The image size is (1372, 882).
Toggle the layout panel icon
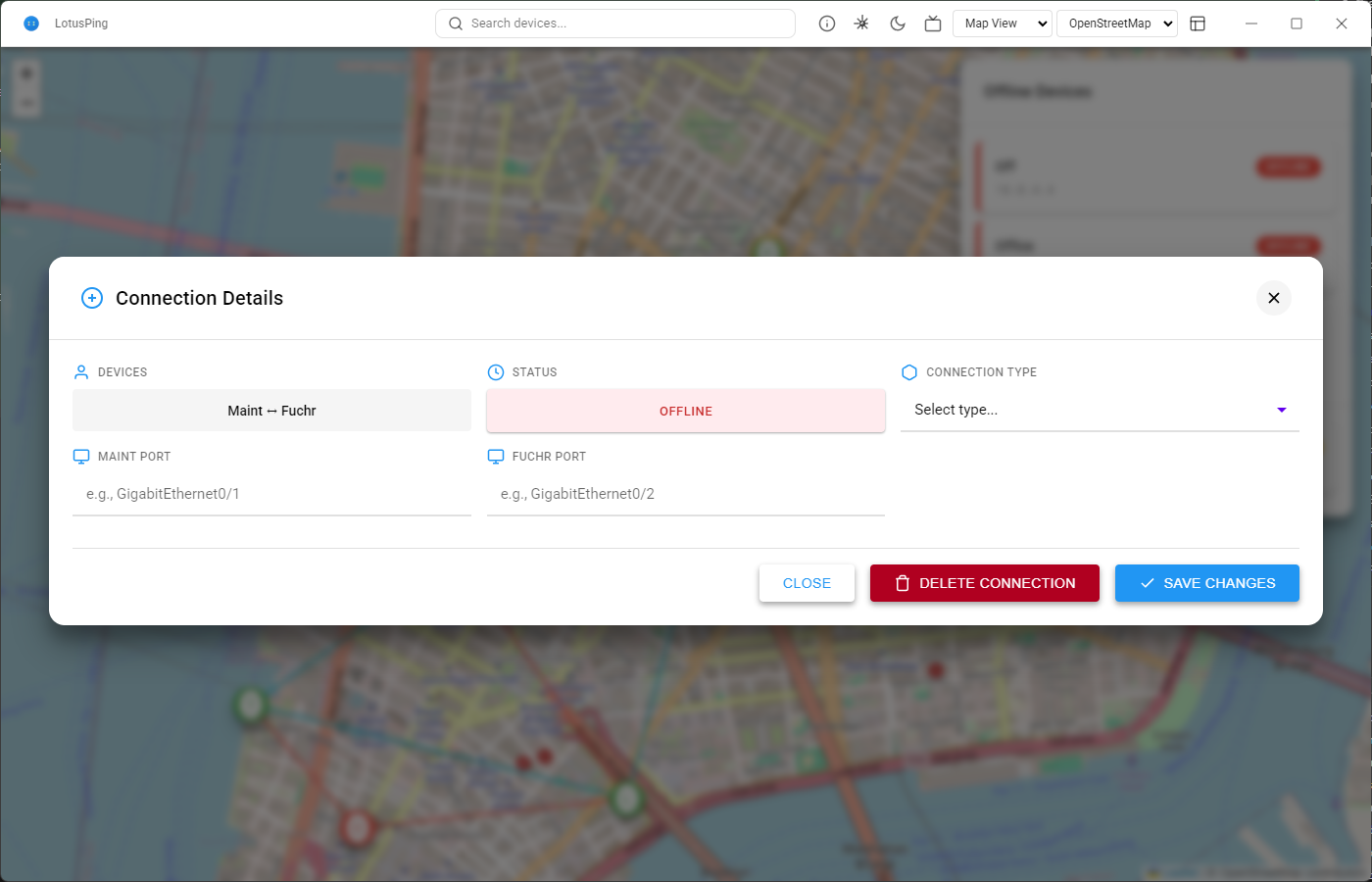(x=1198, y=24)
